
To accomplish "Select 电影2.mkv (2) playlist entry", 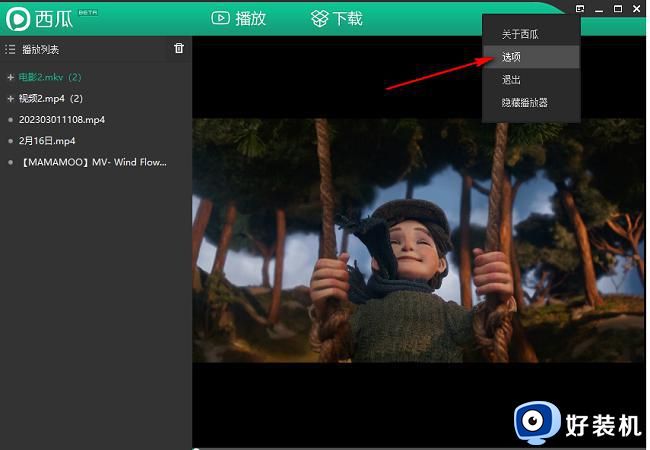I will 50,77.
